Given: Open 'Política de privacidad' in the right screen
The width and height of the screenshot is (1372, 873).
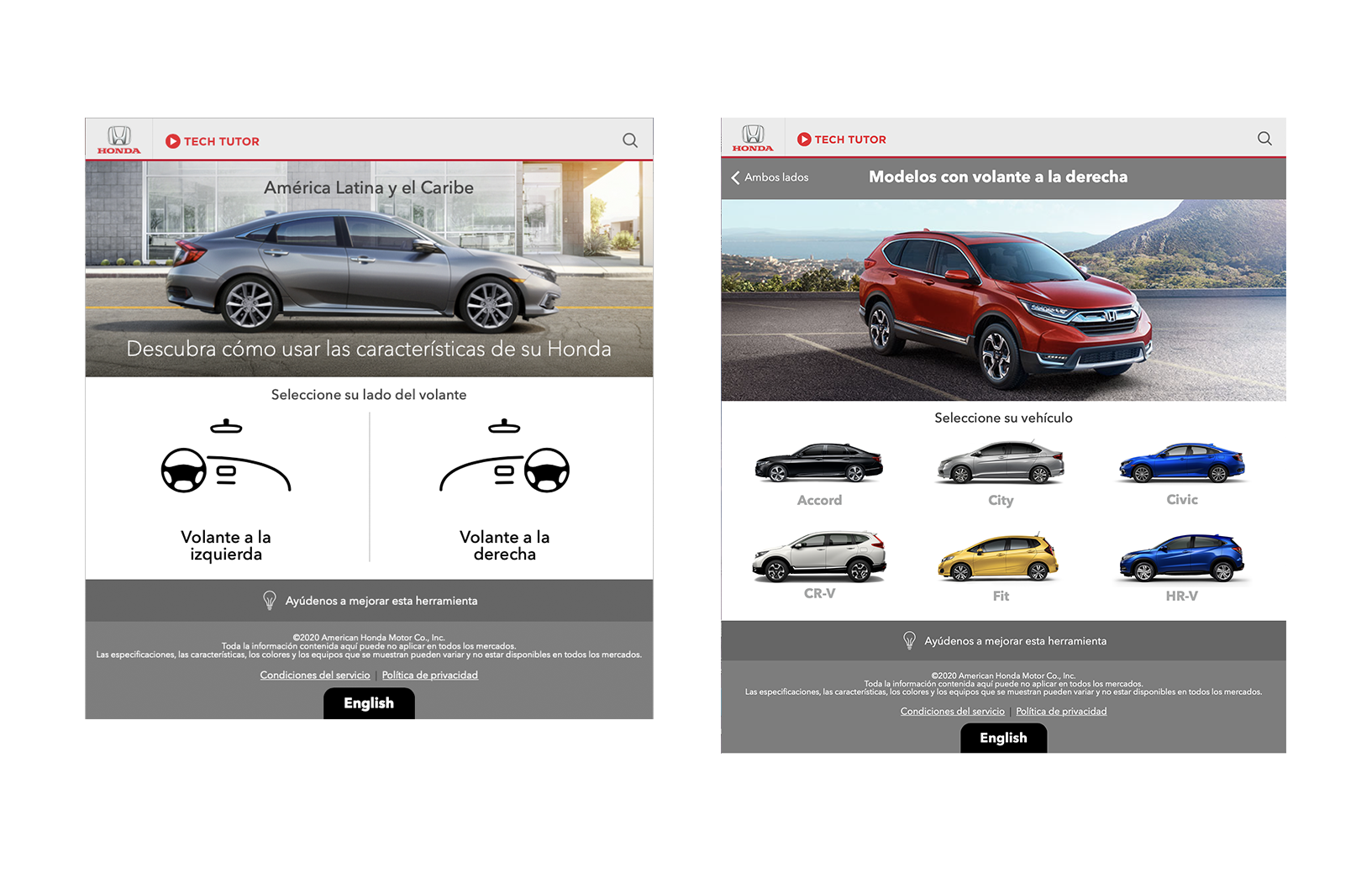Looking at the screenshot, I should tap(1061, 711).
